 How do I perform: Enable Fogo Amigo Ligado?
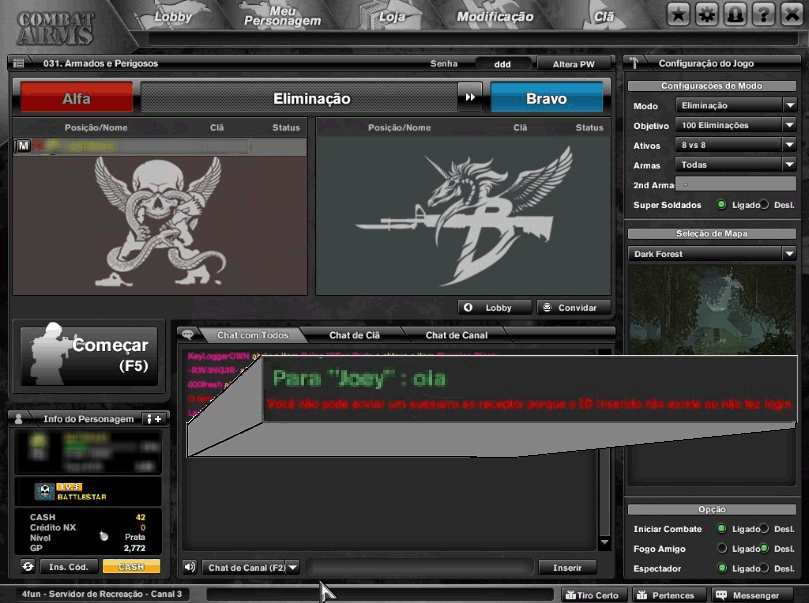[722, 548]
